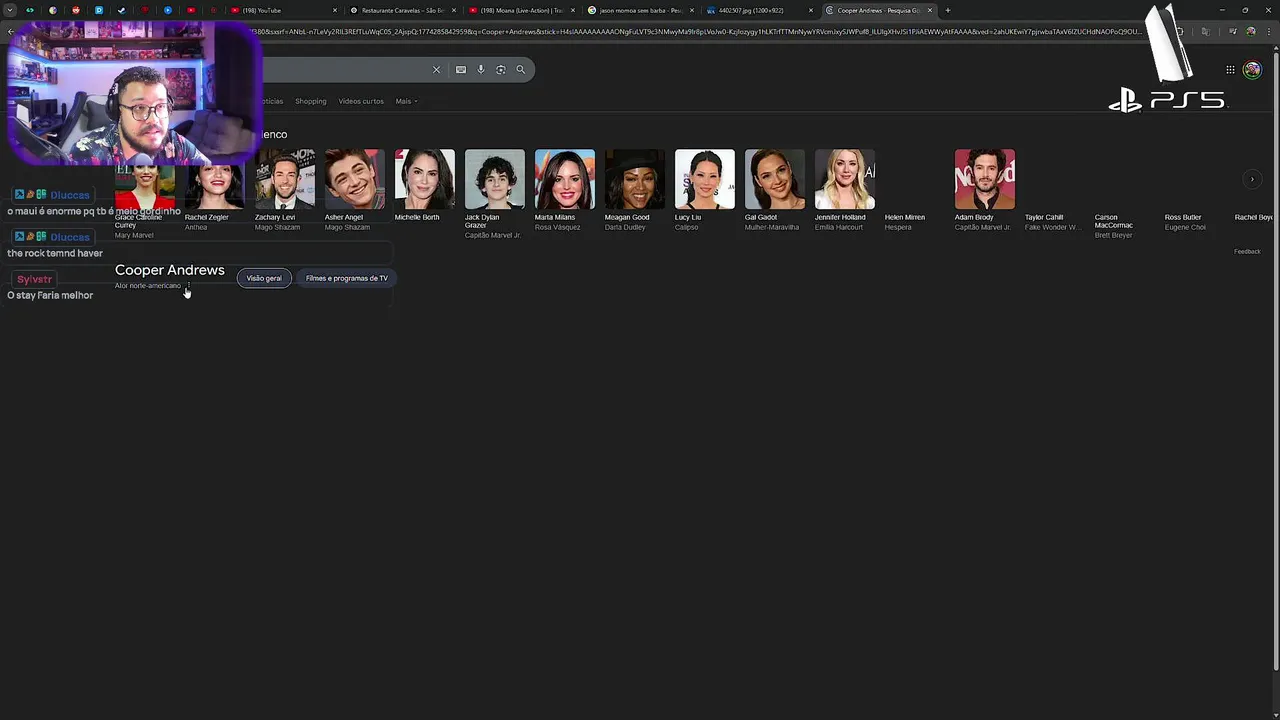Open a new browser tab
Viewport: 1280px width, 720px height.
pos(948,10)
